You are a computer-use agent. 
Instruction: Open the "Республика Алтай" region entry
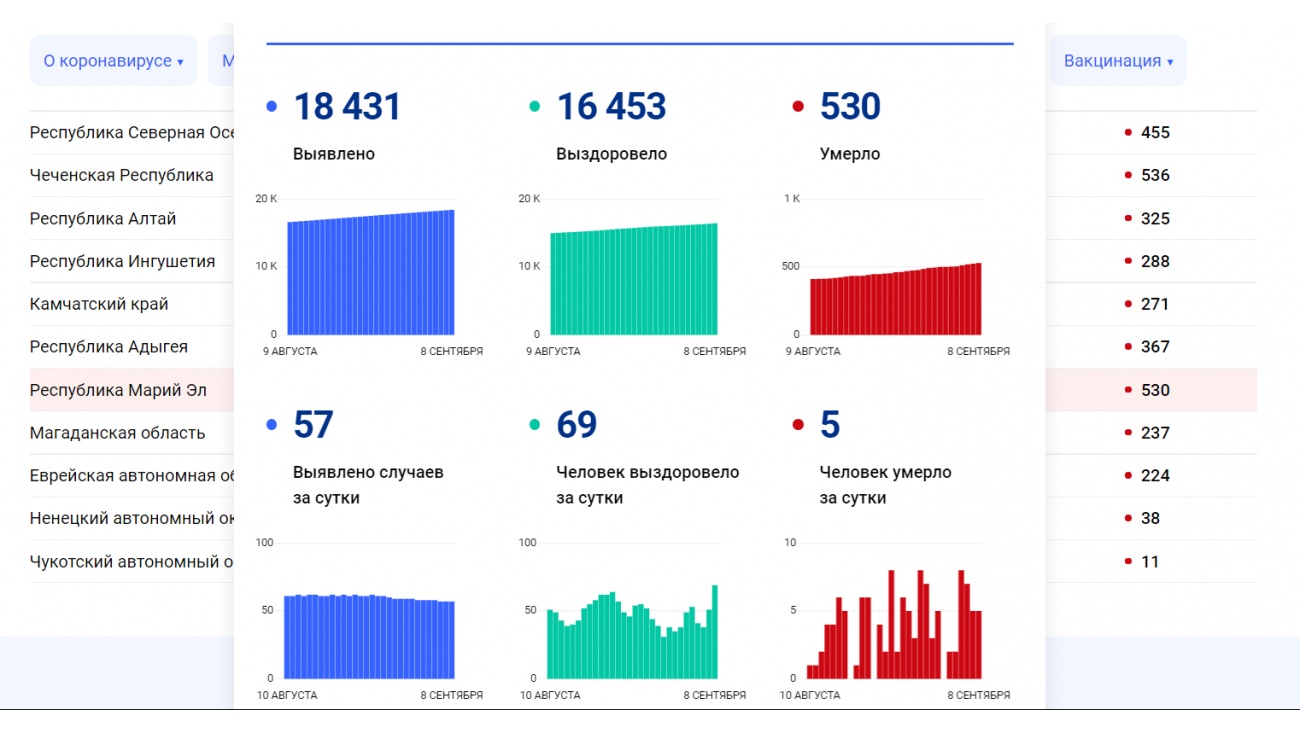click(x=103, y=218)
